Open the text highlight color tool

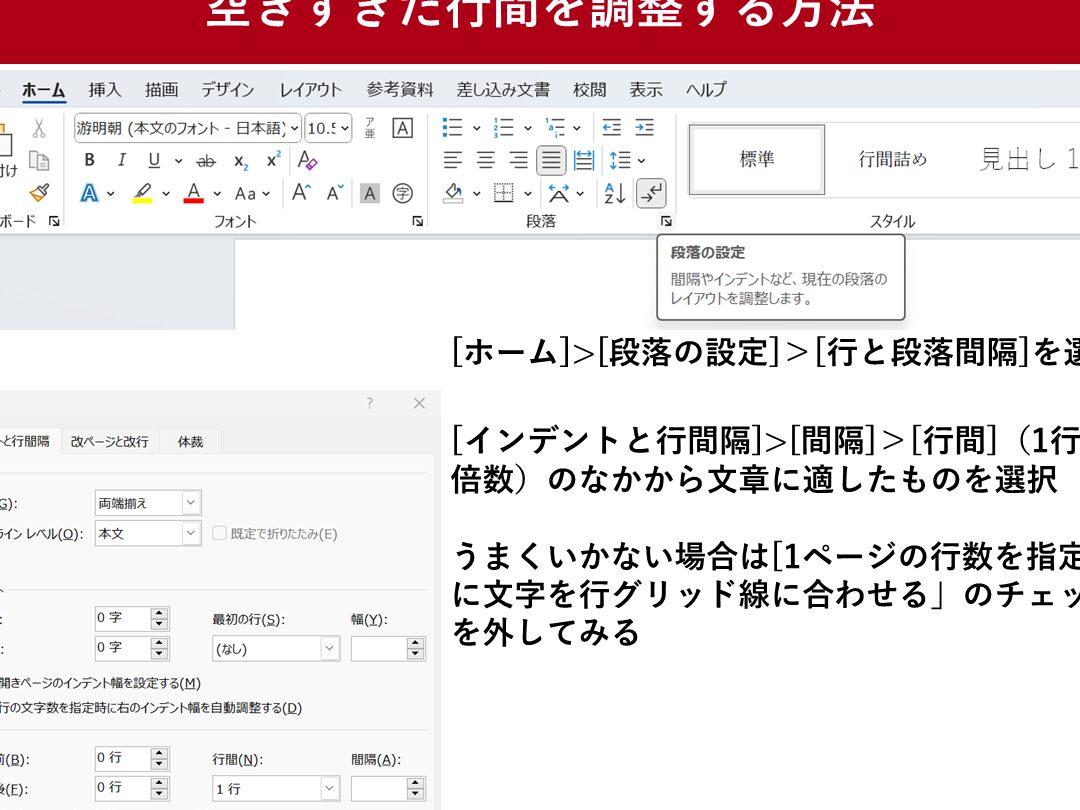click(x=141, y=191)
